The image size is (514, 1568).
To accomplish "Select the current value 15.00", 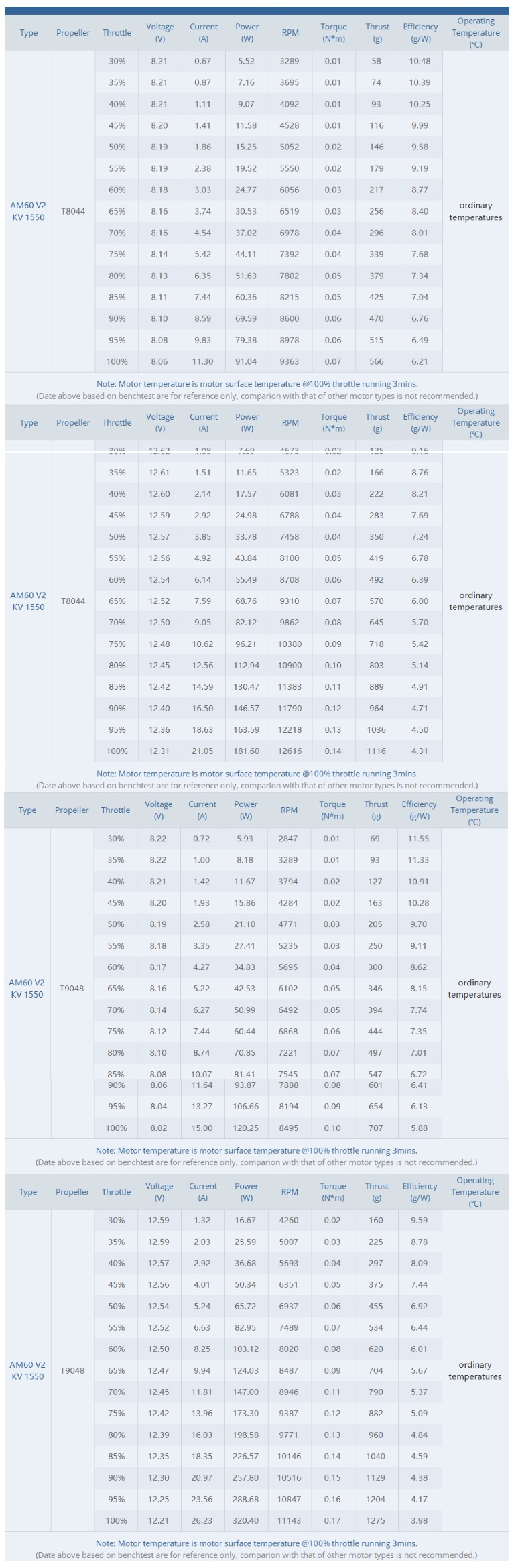I will point(202,1128).
